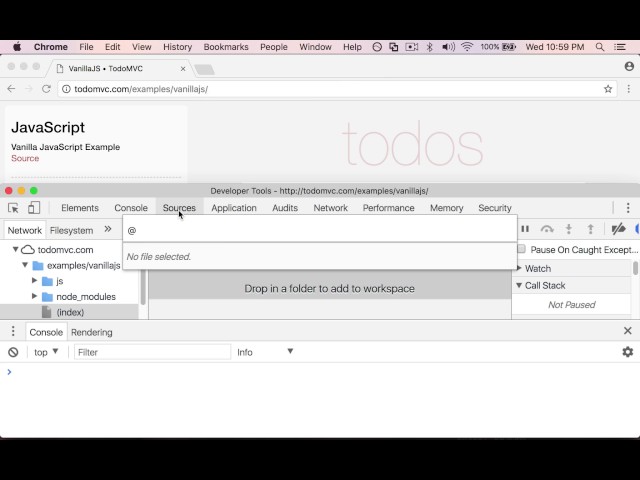The width and height of the screenshot is (640, 480).
Task: Open the Memory panel tab
Action: click(447, 208)
